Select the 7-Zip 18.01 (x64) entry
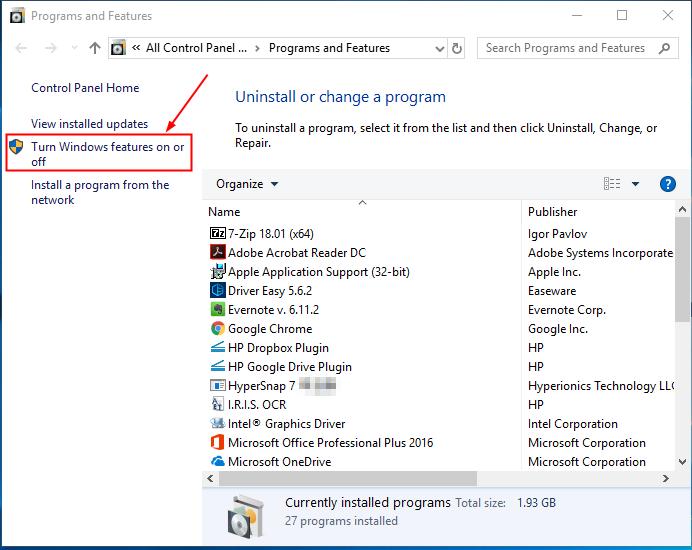This screenshot has width=692, height=550. [271, 234]
